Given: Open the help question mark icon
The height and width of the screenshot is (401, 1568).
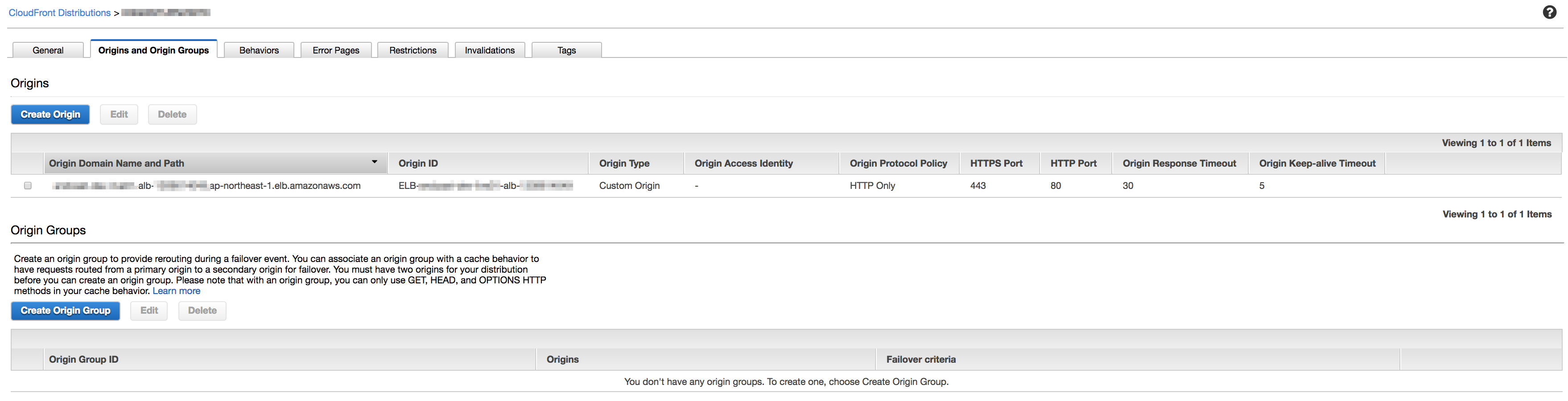Looking at the screenshot, I should click(x=1550, y=12).
